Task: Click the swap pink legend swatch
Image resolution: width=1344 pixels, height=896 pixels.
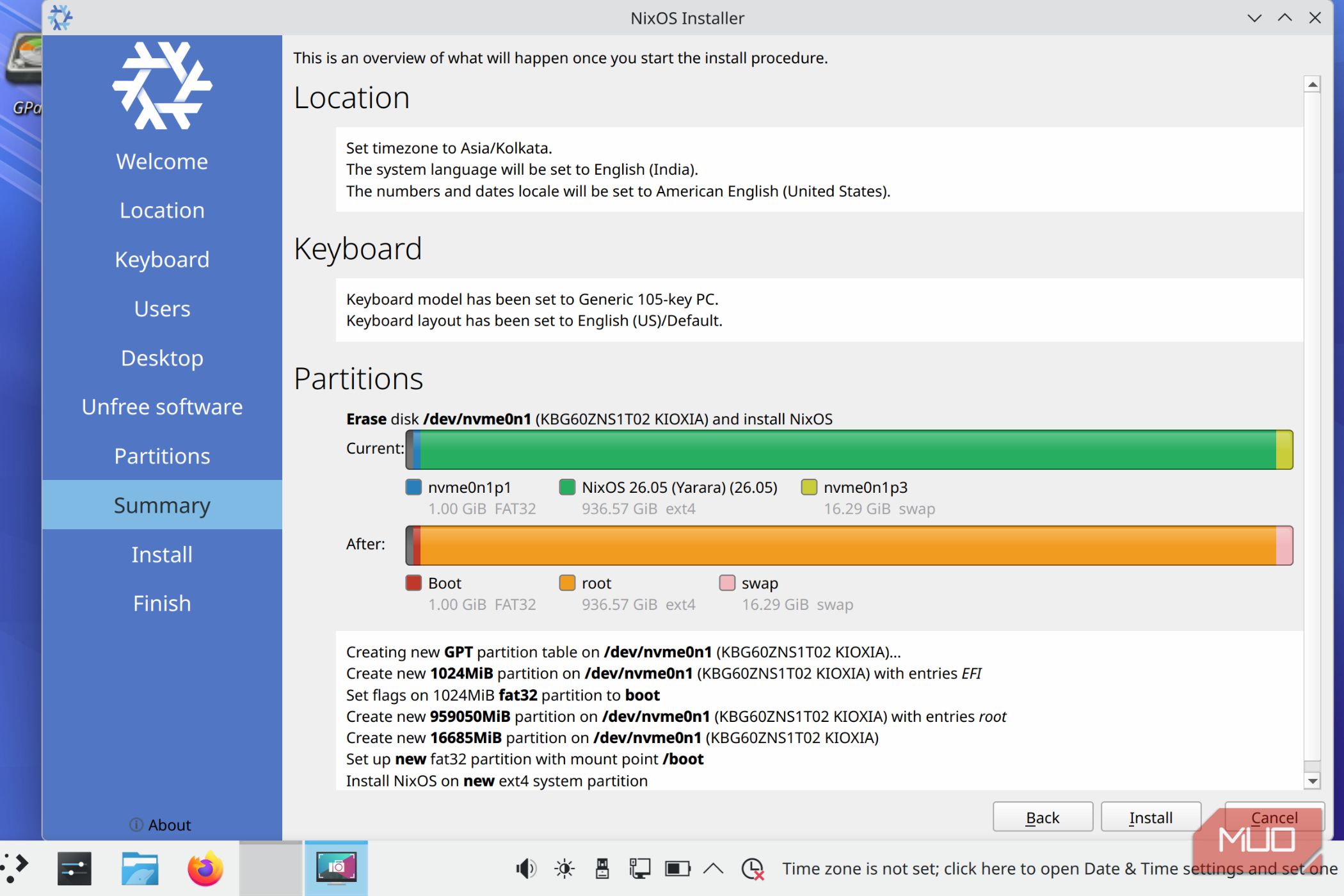Action: click(x=727, y=583)
